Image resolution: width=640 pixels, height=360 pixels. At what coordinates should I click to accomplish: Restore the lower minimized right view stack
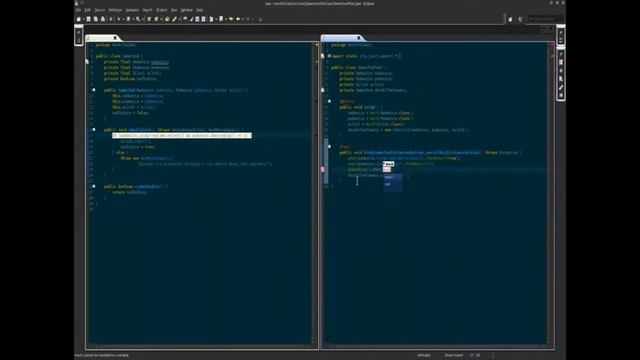point(561,54)
